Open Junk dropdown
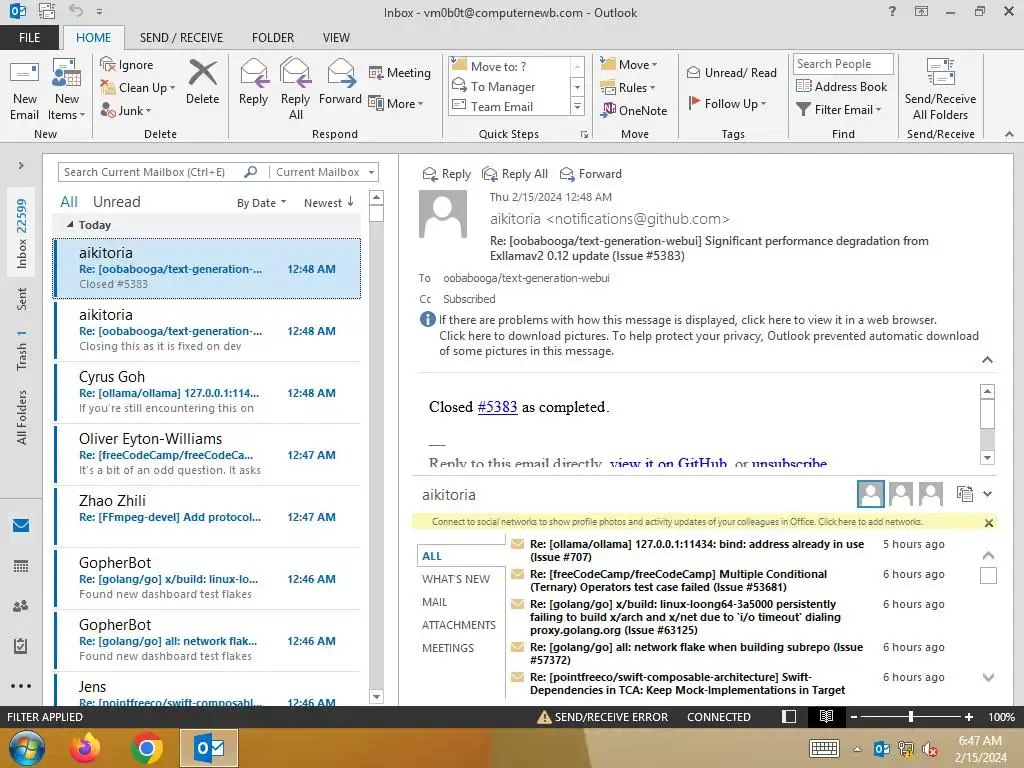The height and width of the screenshot is (768, 1024). point(126,110)
